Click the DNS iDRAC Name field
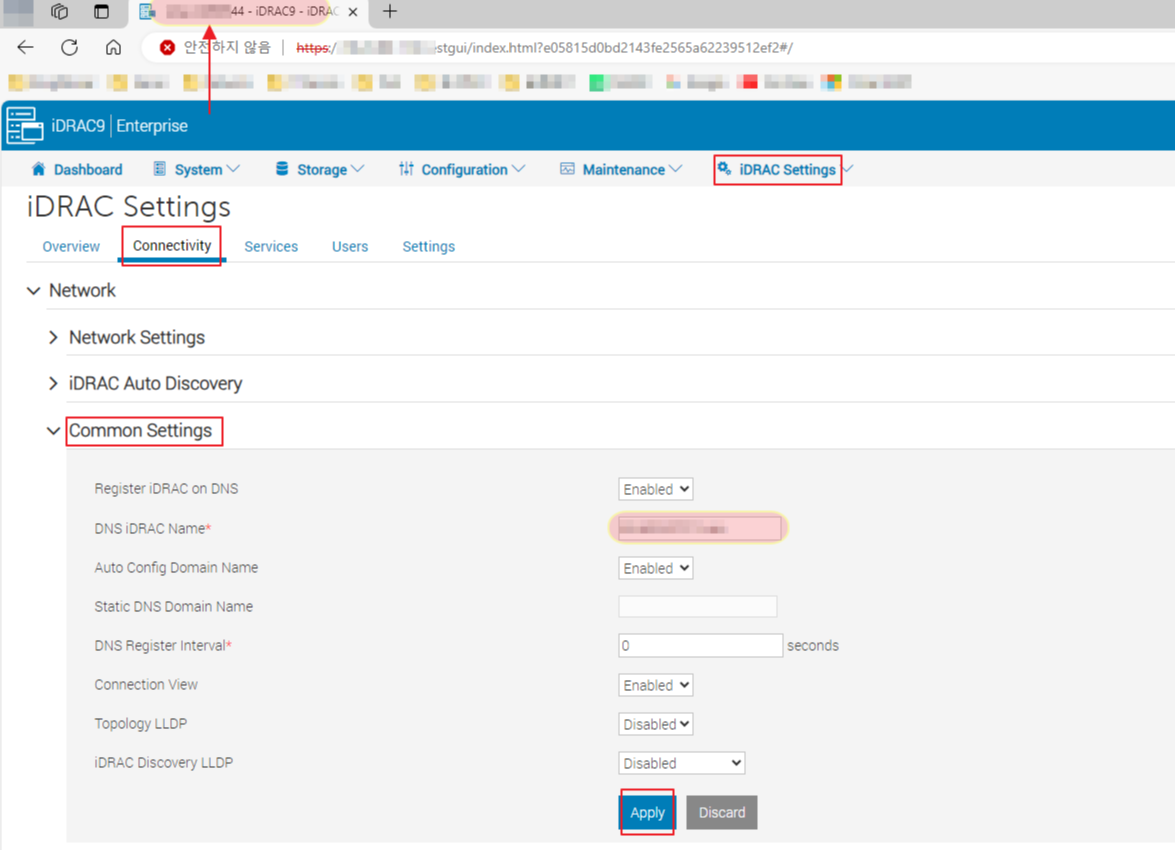The image size is (1175, 850). click(698, 528)
